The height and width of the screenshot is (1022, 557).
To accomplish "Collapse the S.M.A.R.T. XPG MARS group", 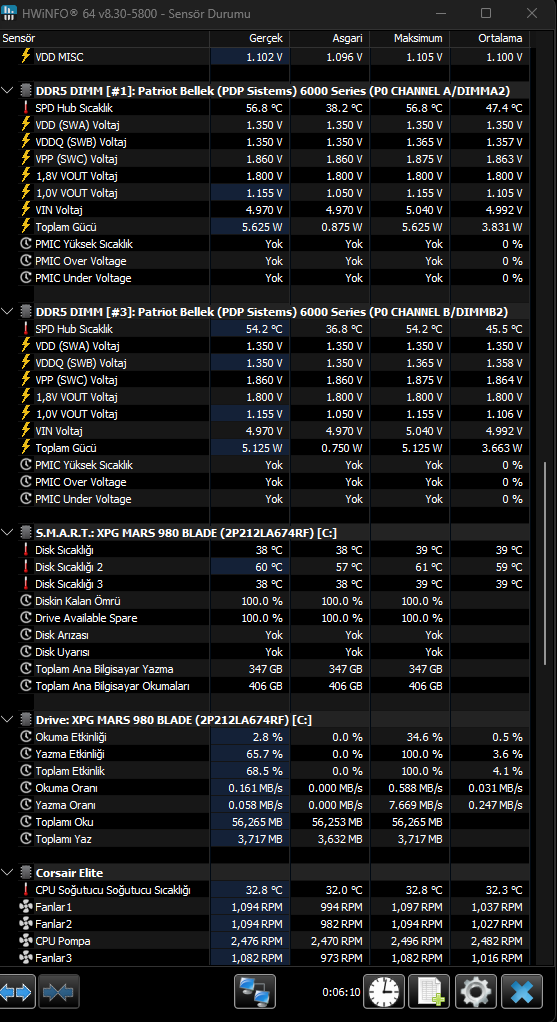I will tap(7, 533).
